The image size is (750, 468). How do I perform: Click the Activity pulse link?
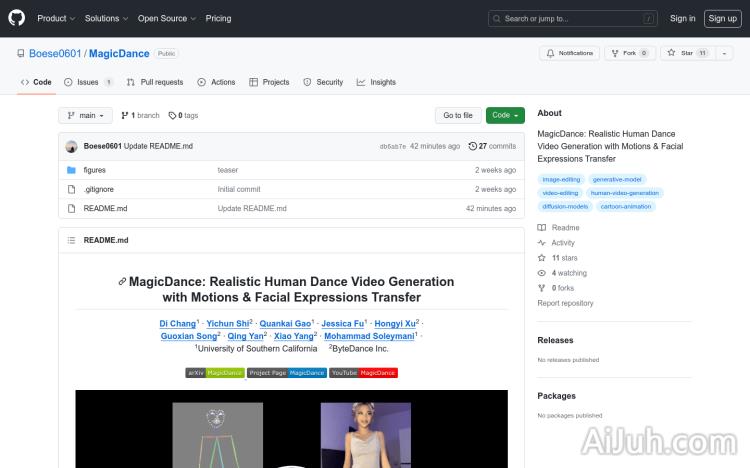pos(562,243)
